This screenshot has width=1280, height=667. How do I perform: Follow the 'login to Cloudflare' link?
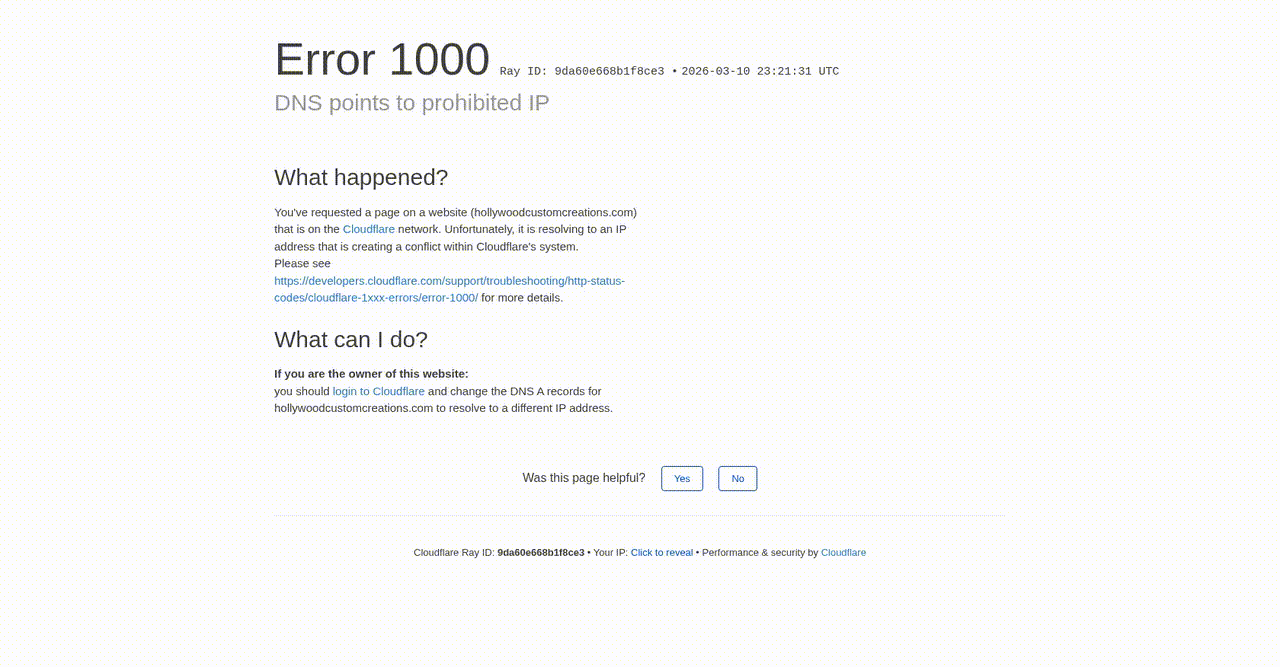tap(379, 391)
